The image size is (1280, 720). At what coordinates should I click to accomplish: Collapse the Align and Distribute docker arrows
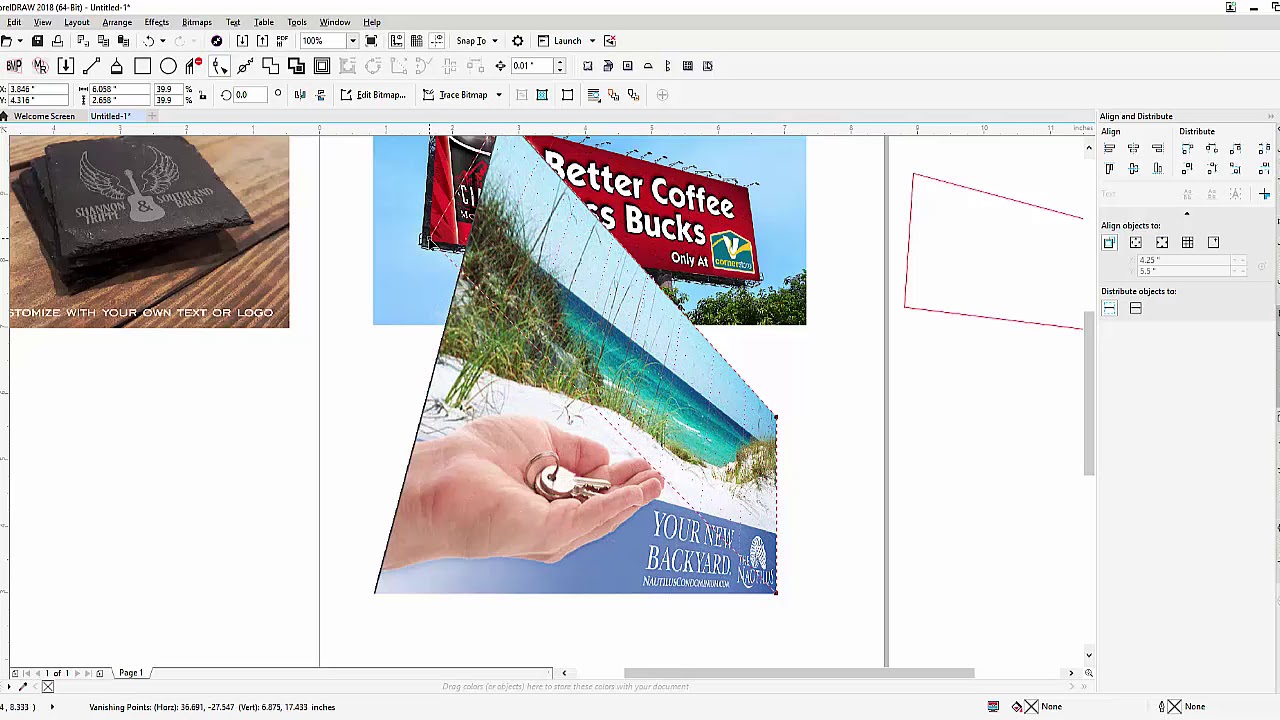coord(1271,116)
